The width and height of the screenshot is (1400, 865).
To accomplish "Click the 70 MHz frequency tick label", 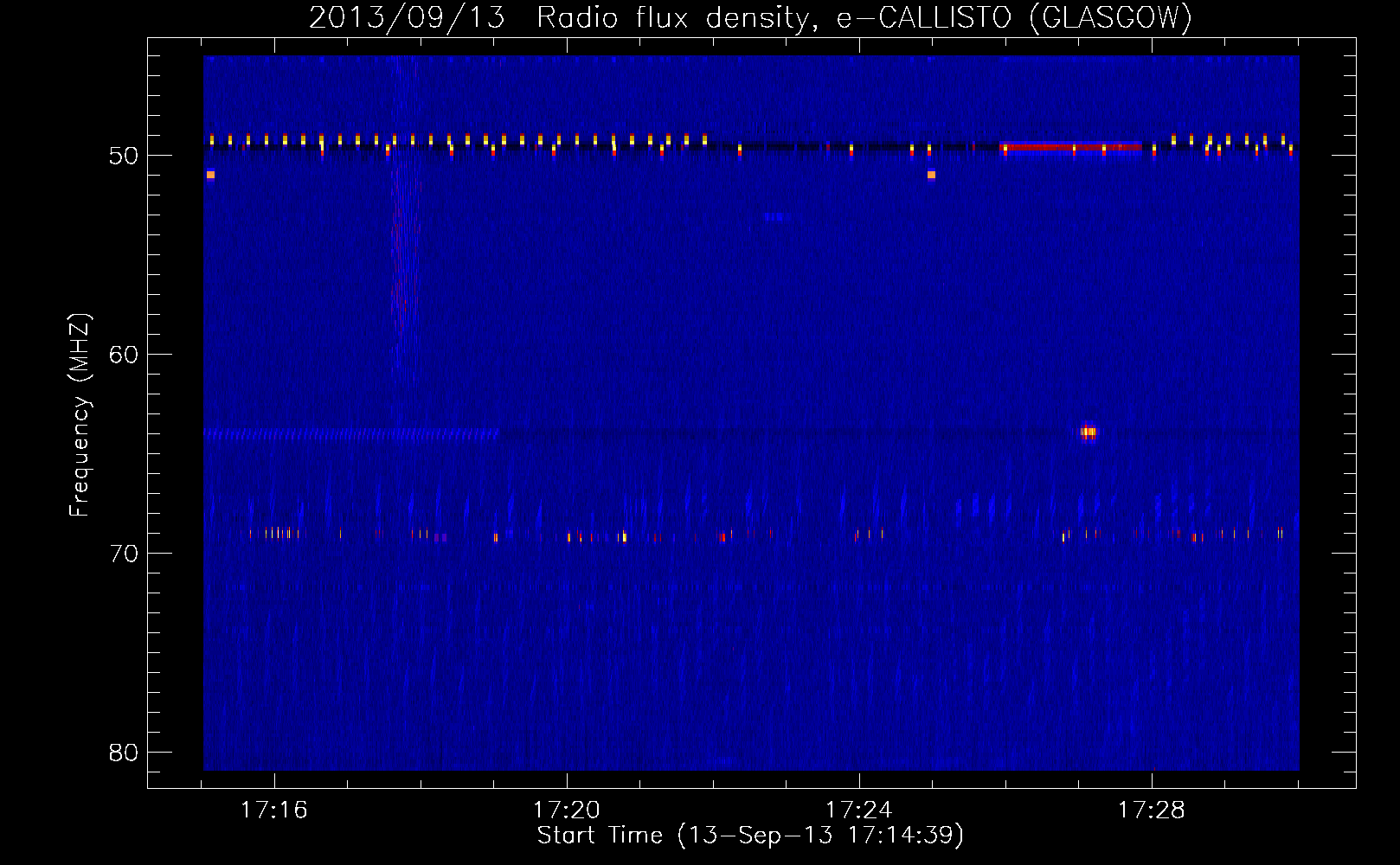I will (124, 554).
